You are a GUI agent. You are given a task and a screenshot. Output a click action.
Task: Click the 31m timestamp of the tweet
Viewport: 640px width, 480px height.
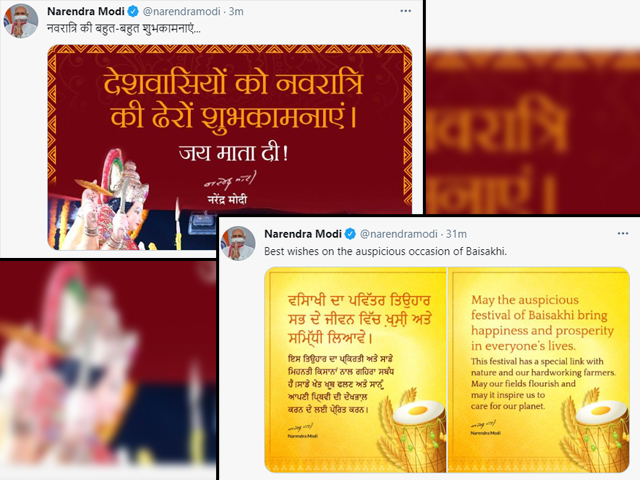456,234
